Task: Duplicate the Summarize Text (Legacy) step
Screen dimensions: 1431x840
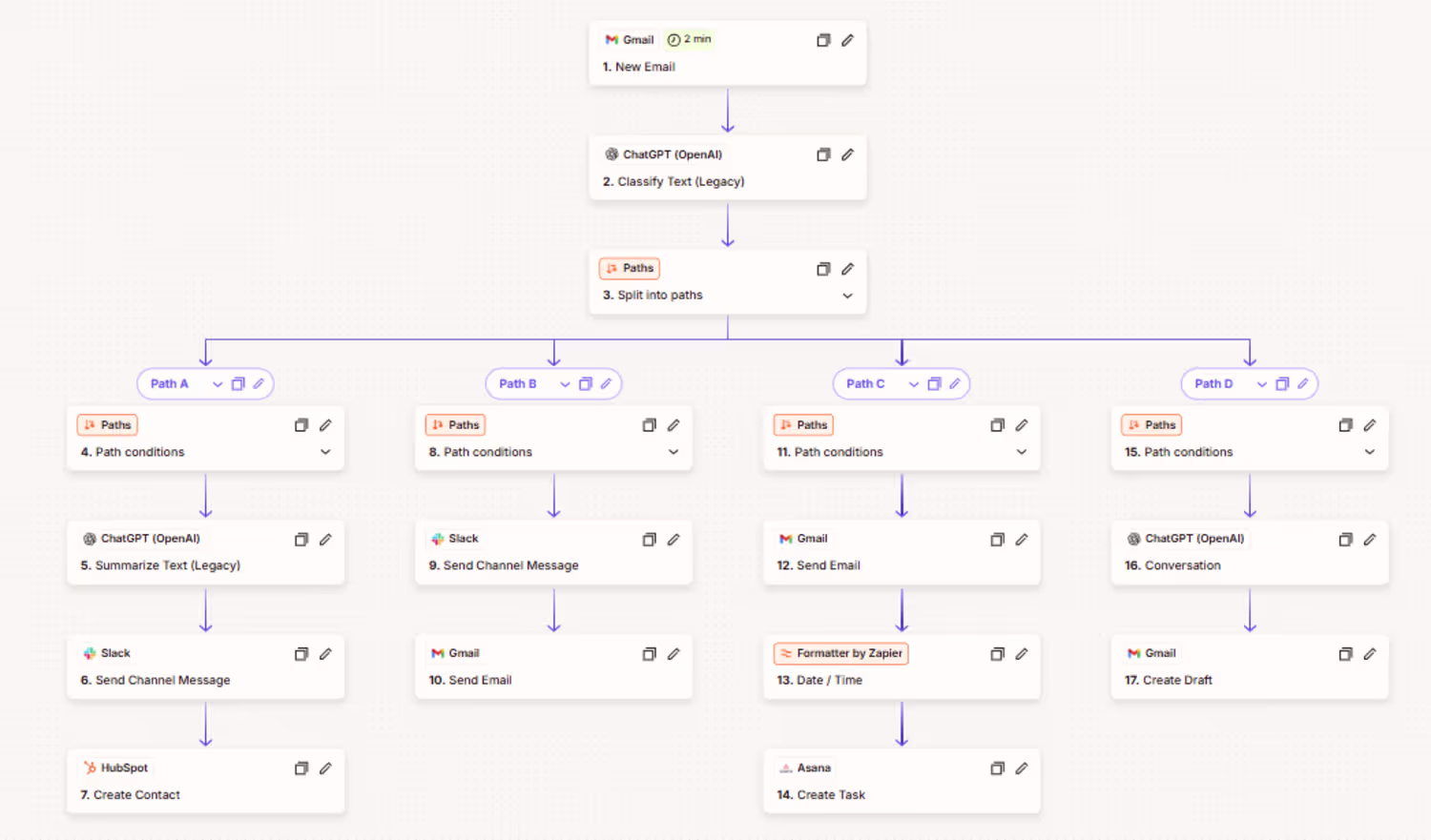Action: pos(301,540)
